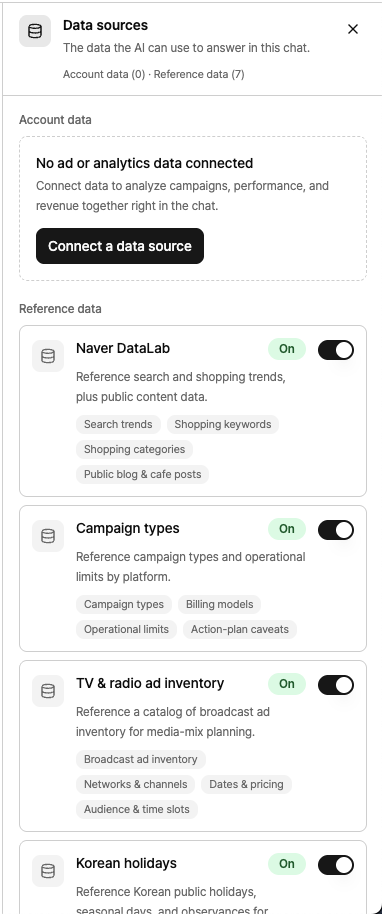The width and height of the screenshot is (382, 914).
Task: Select the Dates & pricing tag
Action: [x=246, y=785]
